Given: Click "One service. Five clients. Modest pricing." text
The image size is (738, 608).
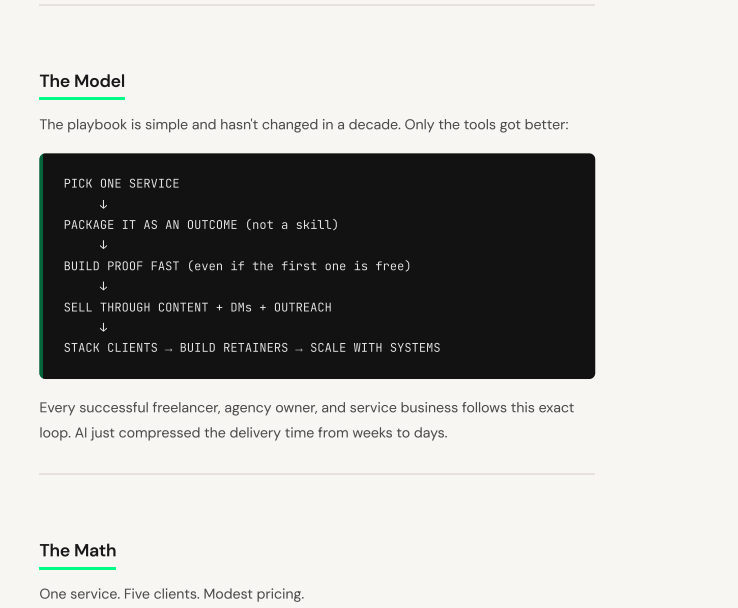Looking at the screenshot, I should pyautogui.click(x=172, y=594).
